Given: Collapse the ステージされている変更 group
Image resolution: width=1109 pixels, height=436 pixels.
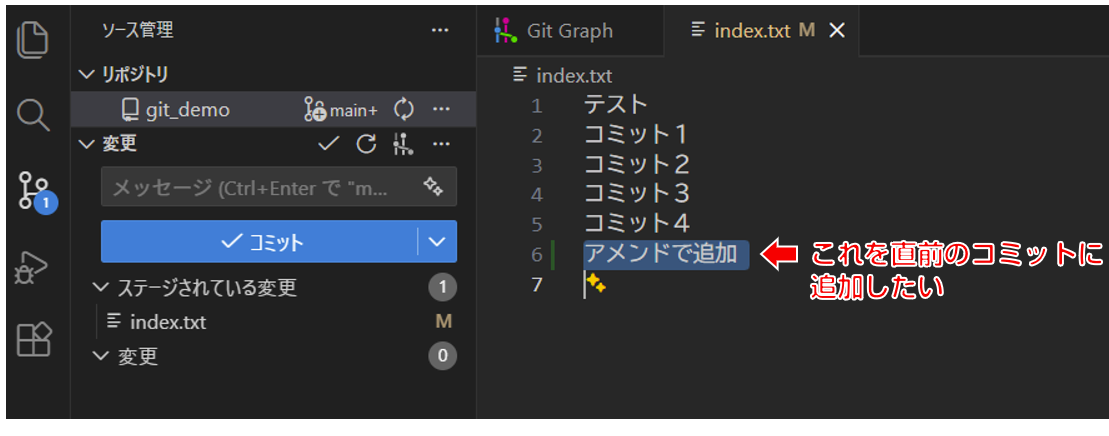Looking at the screenshot, I should point(99,288).
